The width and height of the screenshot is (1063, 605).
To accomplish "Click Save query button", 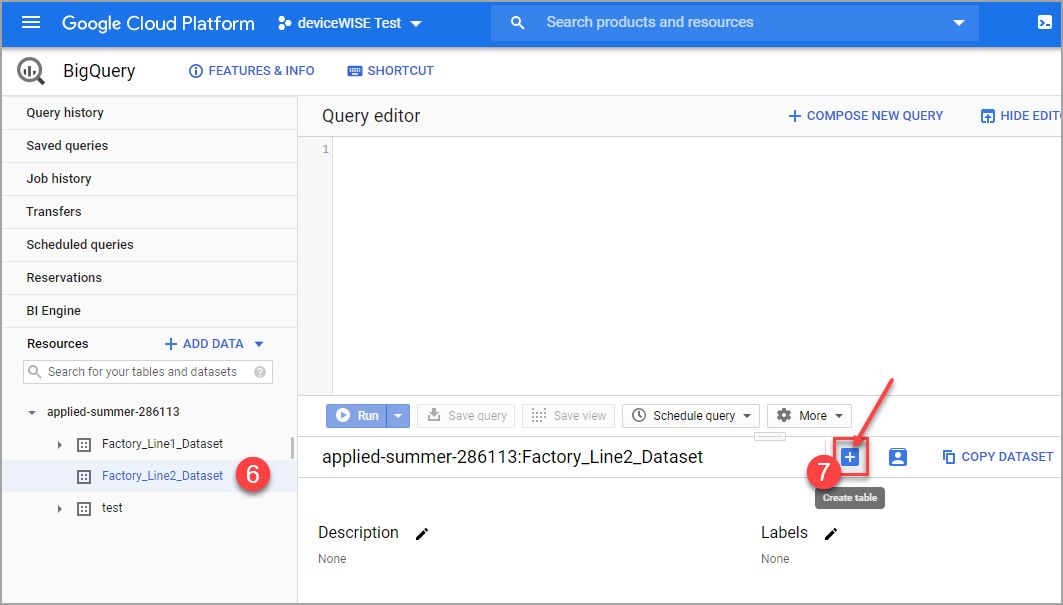I will (x=466, y=416).
